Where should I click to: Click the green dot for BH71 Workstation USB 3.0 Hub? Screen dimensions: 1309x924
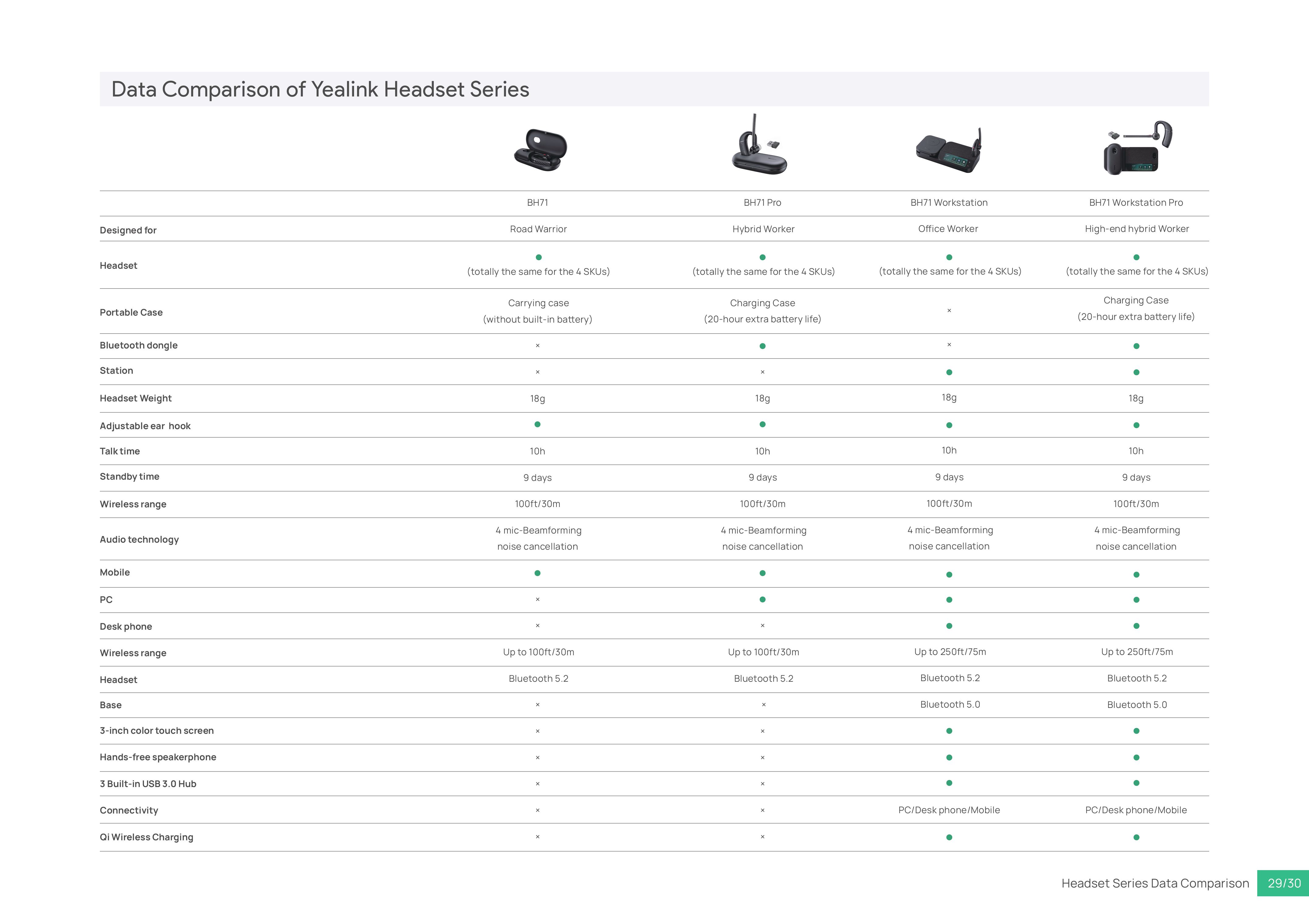(x=949, y=783)
